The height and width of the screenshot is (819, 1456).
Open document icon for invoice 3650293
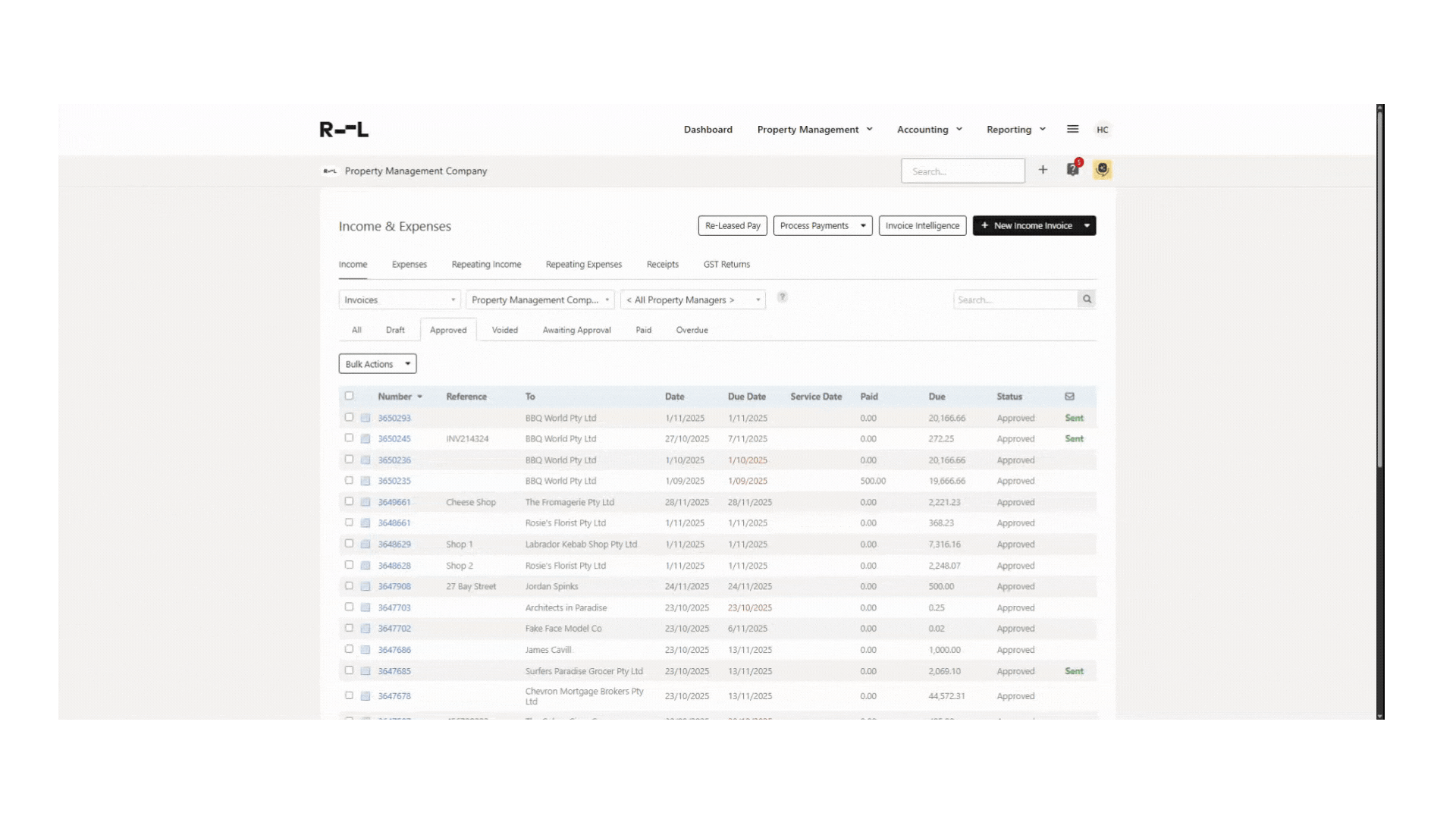pos(366,418)
